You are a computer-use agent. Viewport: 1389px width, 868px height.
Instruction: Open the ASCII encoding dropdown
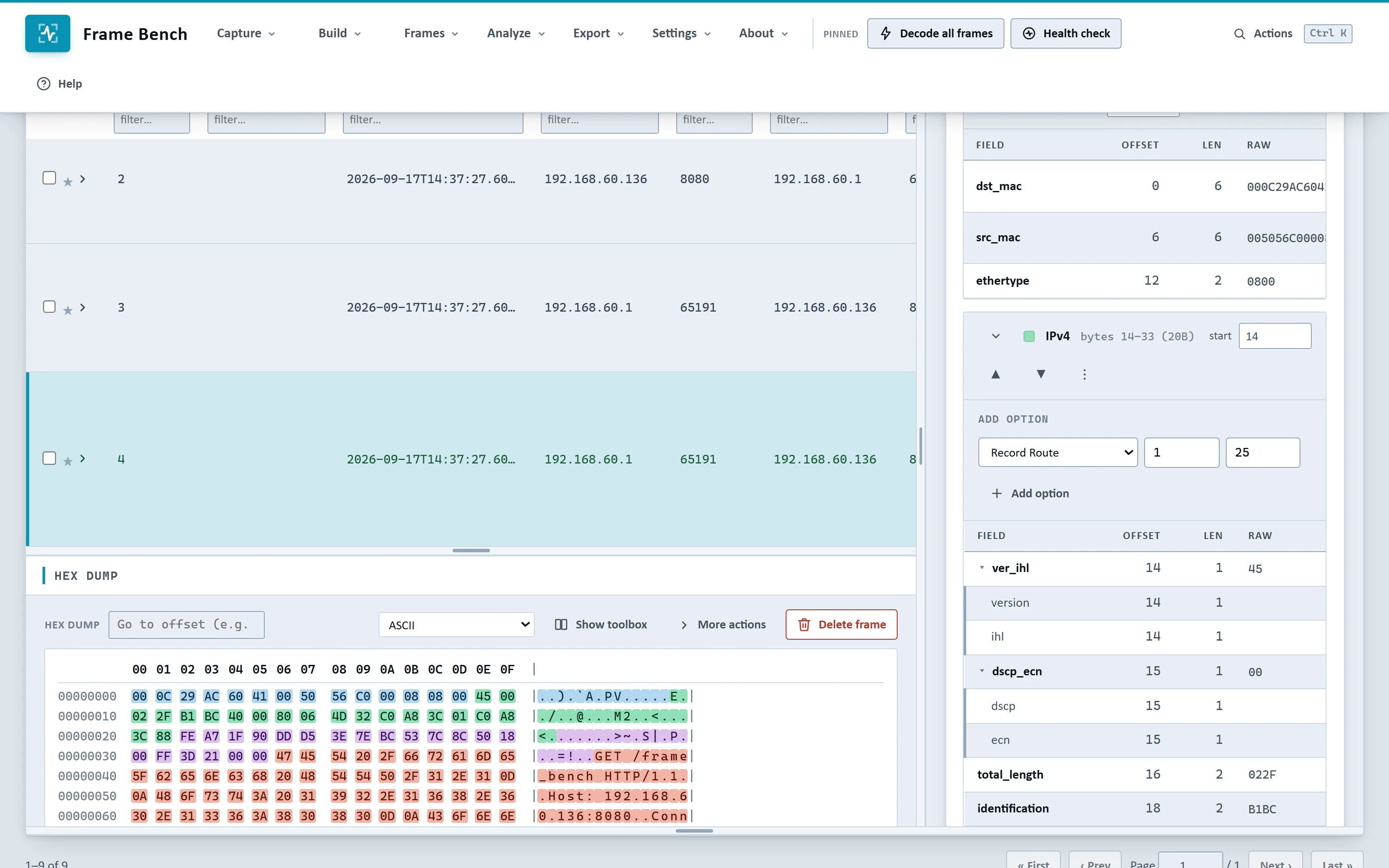tap(456, 625)
